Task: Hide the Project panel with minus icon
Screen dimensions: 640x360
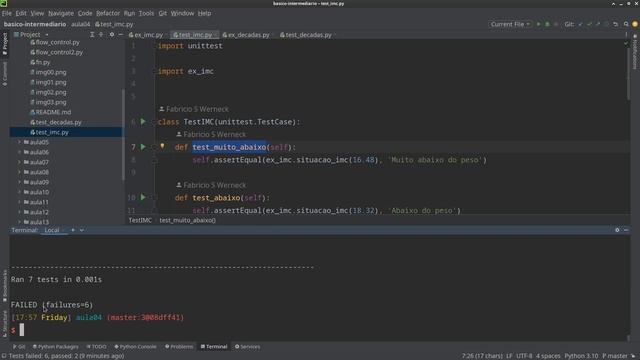Action: click(x=120, y=35)
